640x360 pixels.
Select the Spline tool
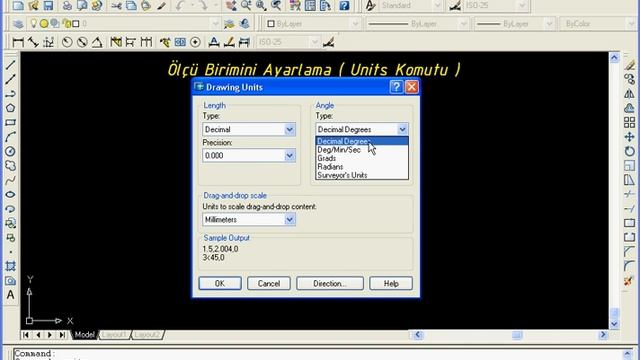point(11,180)
